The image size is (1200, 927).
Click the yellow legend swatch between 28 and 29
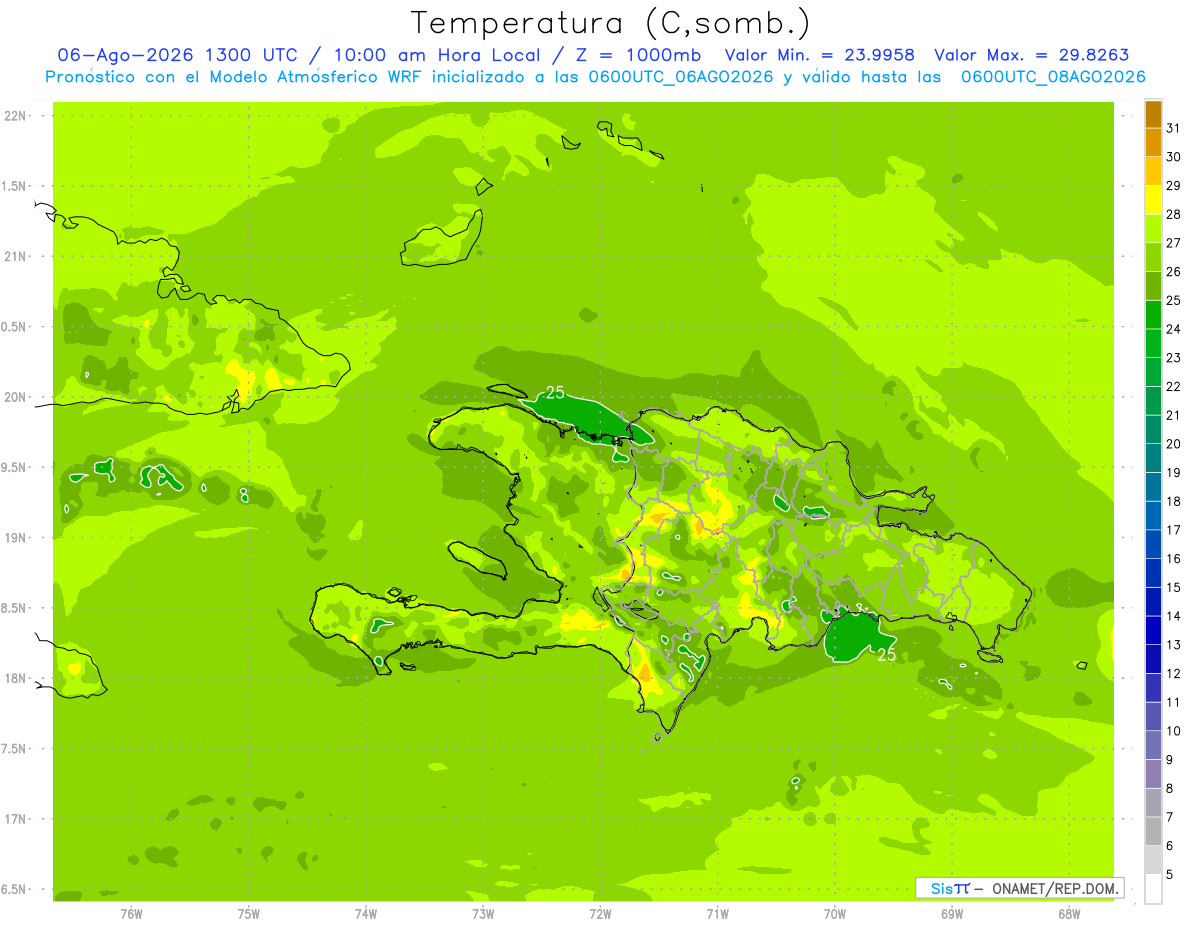coord(1153,201)
